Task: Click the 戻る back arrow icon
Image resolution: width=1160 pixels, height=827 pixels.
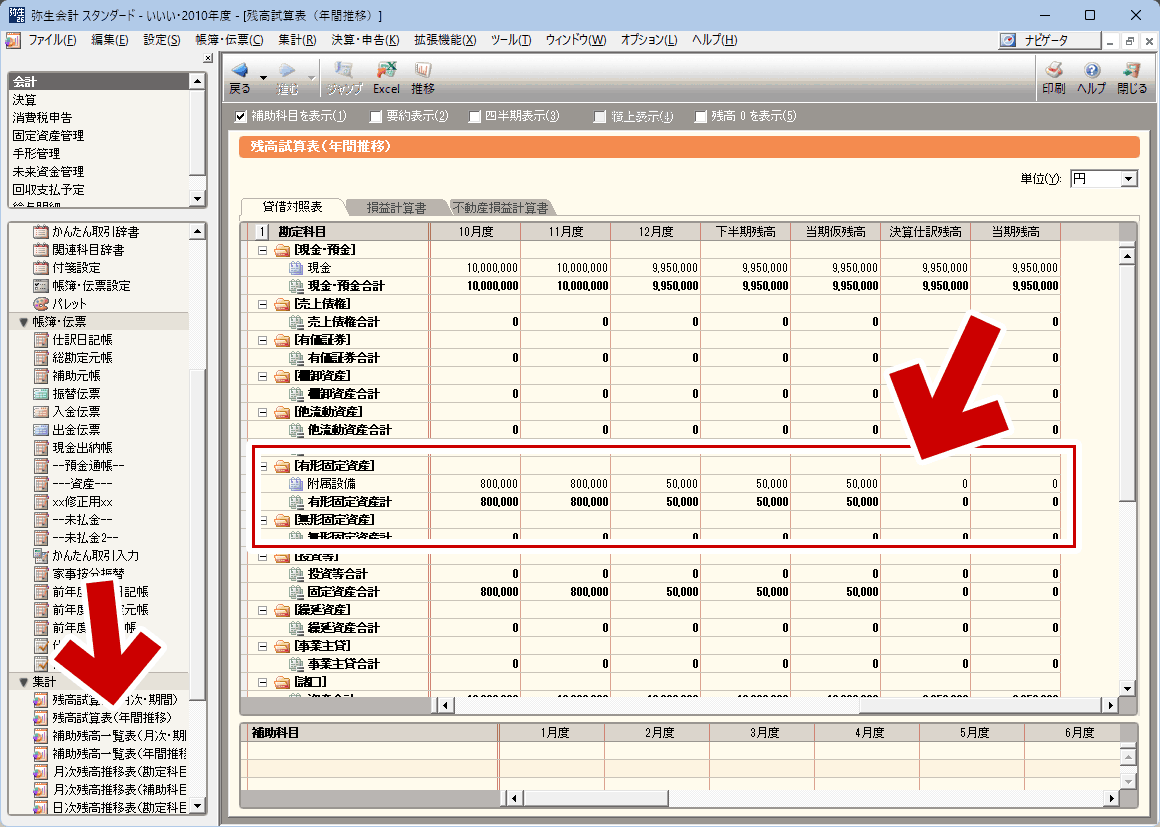Action: point(239,71)
